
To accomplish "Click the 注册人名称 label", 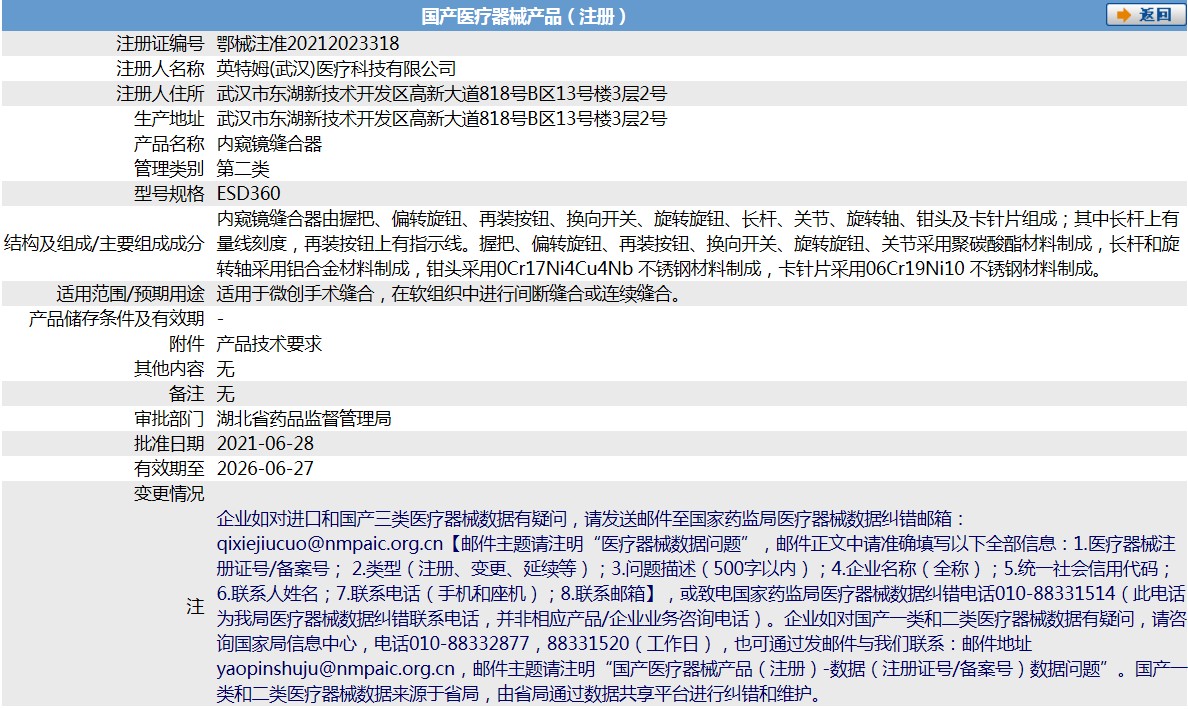I will [x=160, y=69].
